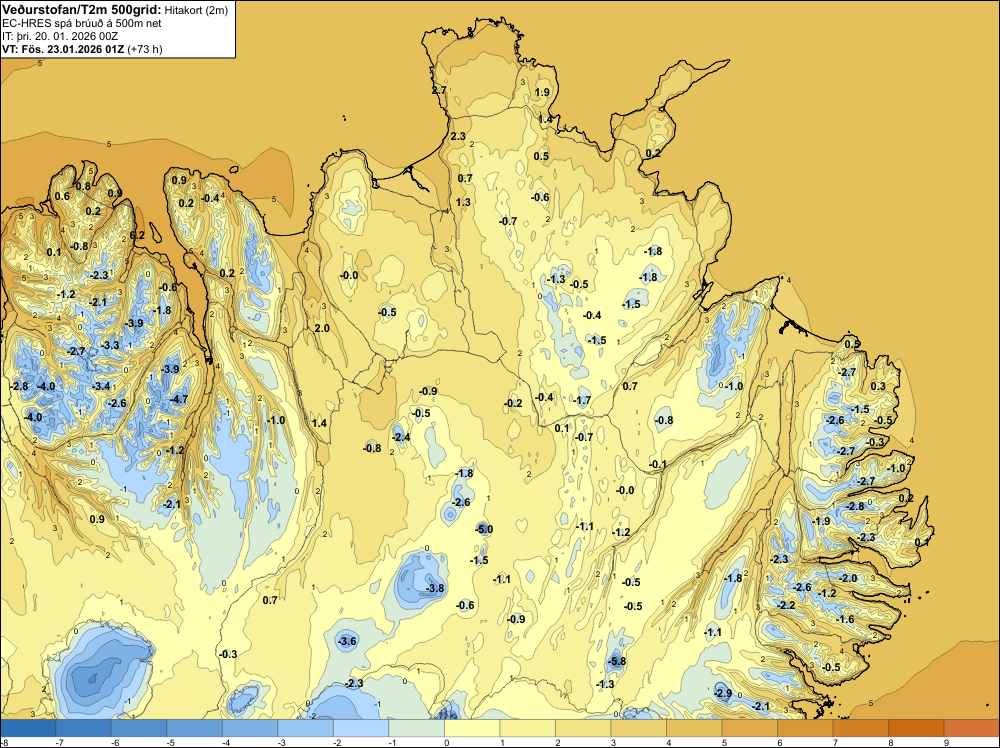Click the -0.1 temperature value
Viewport: 1000px width, 748px height.
(658, 464)
